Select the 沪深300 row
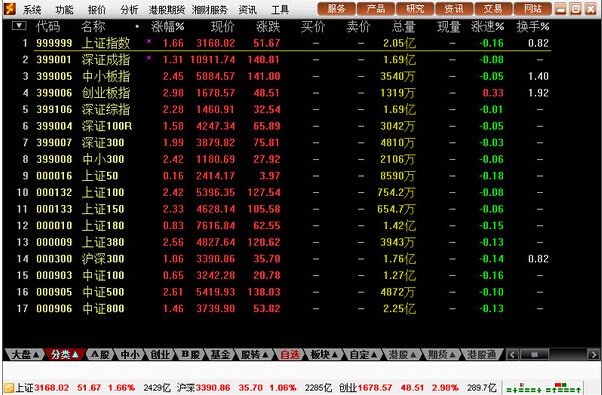Image resolution: width=602 pixels, height=395 pixels. (x=284, y=259)
